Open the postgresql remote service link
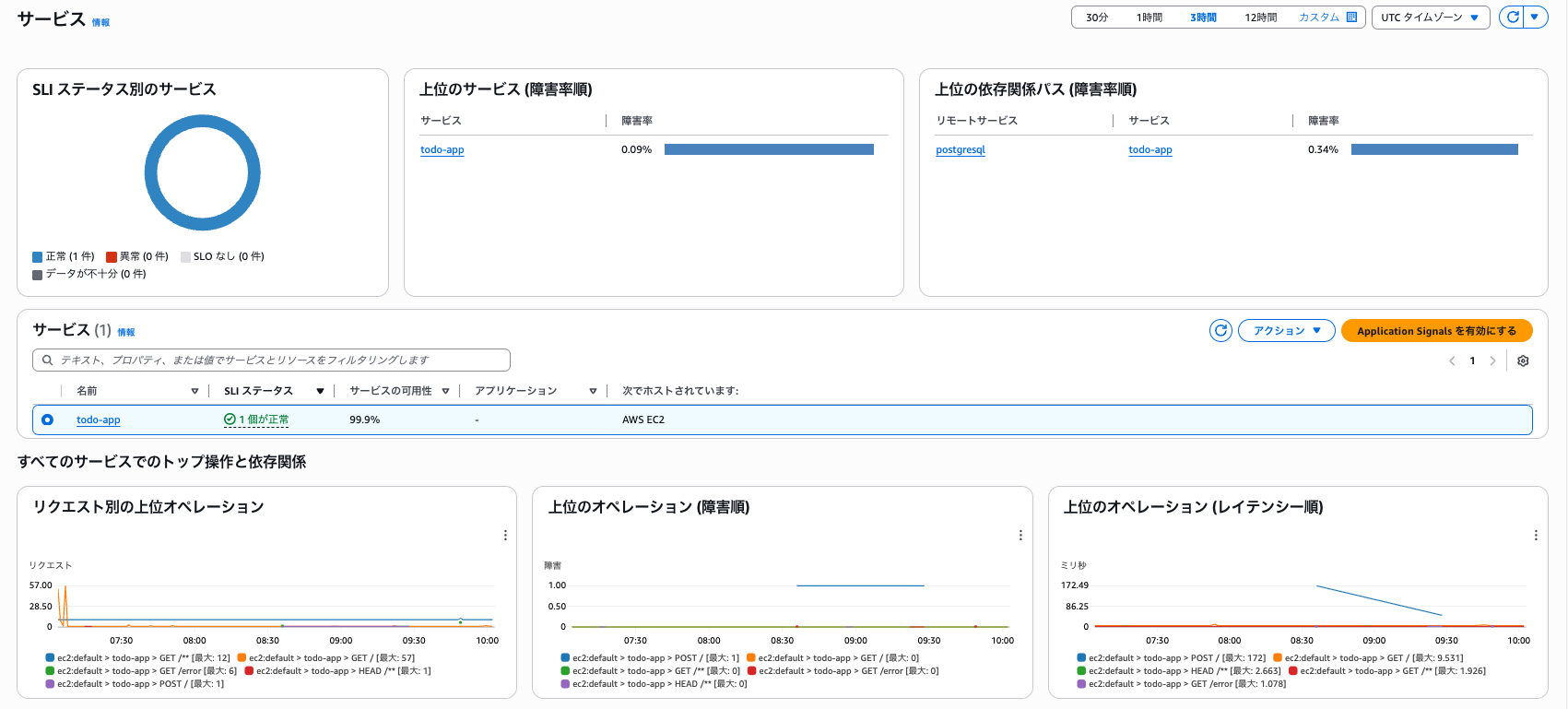1568x709 pixels. click(x=961, y=149)
